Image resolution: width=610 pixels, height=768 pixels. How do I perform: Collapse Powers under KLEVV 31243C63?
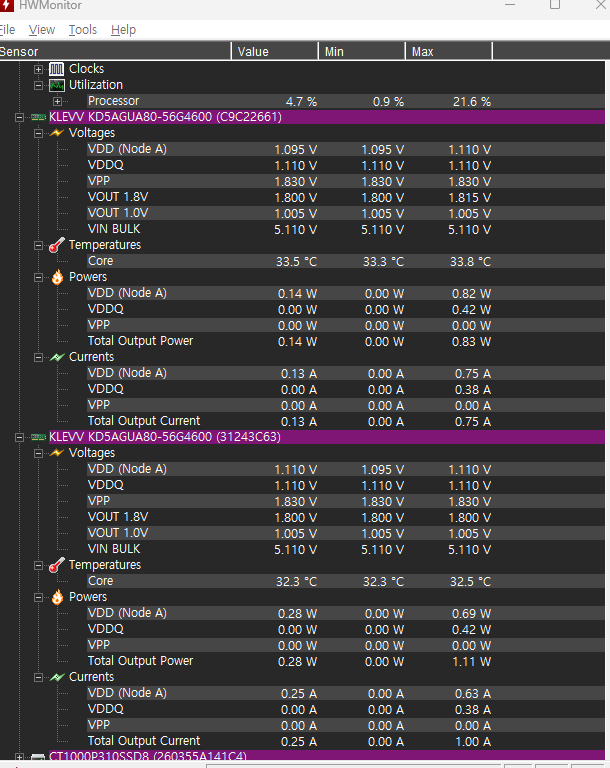(x=38, y=597)
